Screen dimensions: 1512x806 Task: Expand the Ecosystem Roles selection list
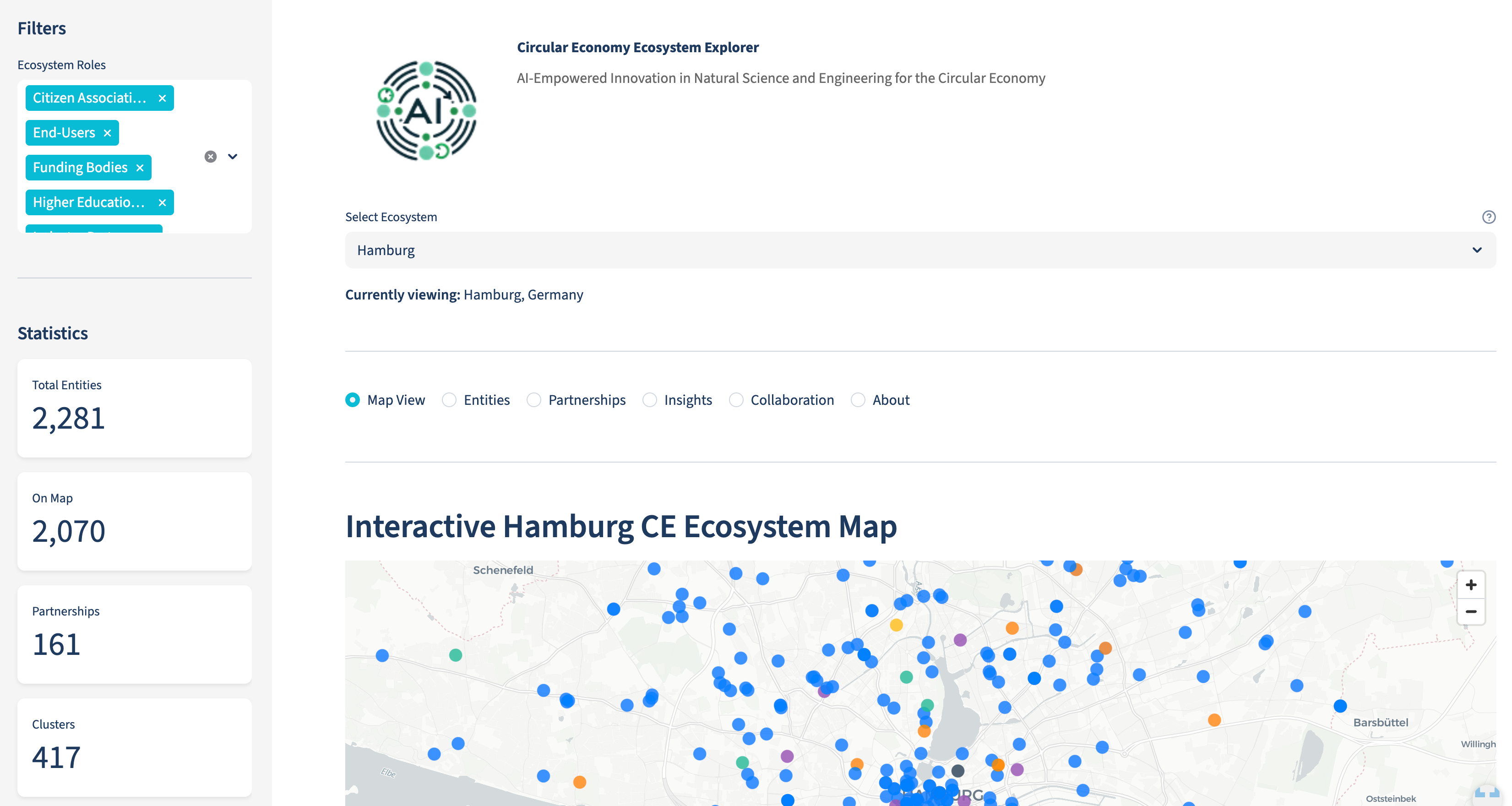pos(233,157)
